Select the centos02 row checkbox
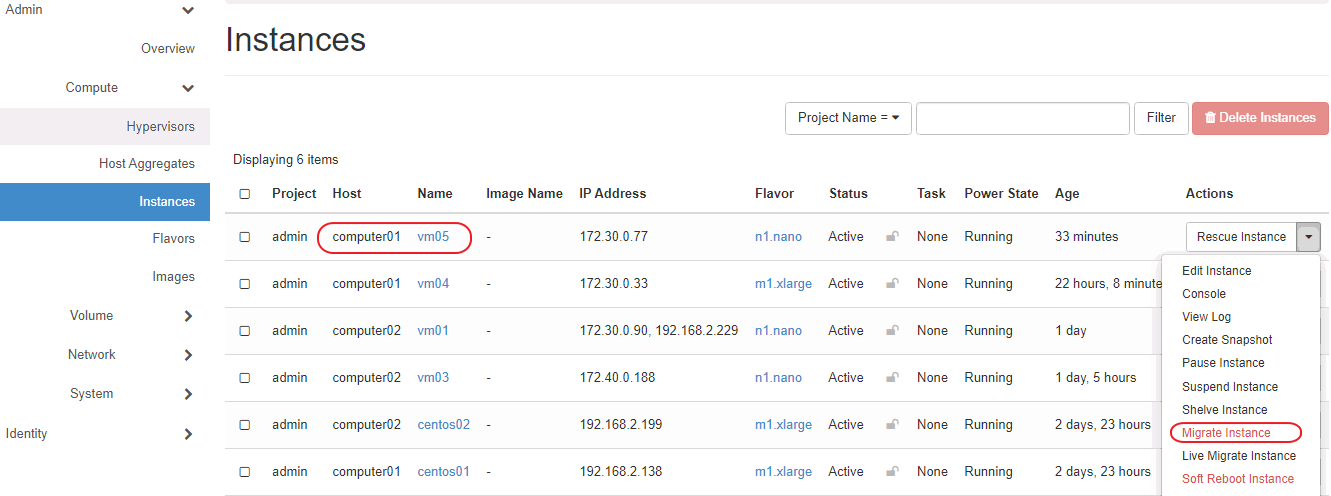 point(245,425)
